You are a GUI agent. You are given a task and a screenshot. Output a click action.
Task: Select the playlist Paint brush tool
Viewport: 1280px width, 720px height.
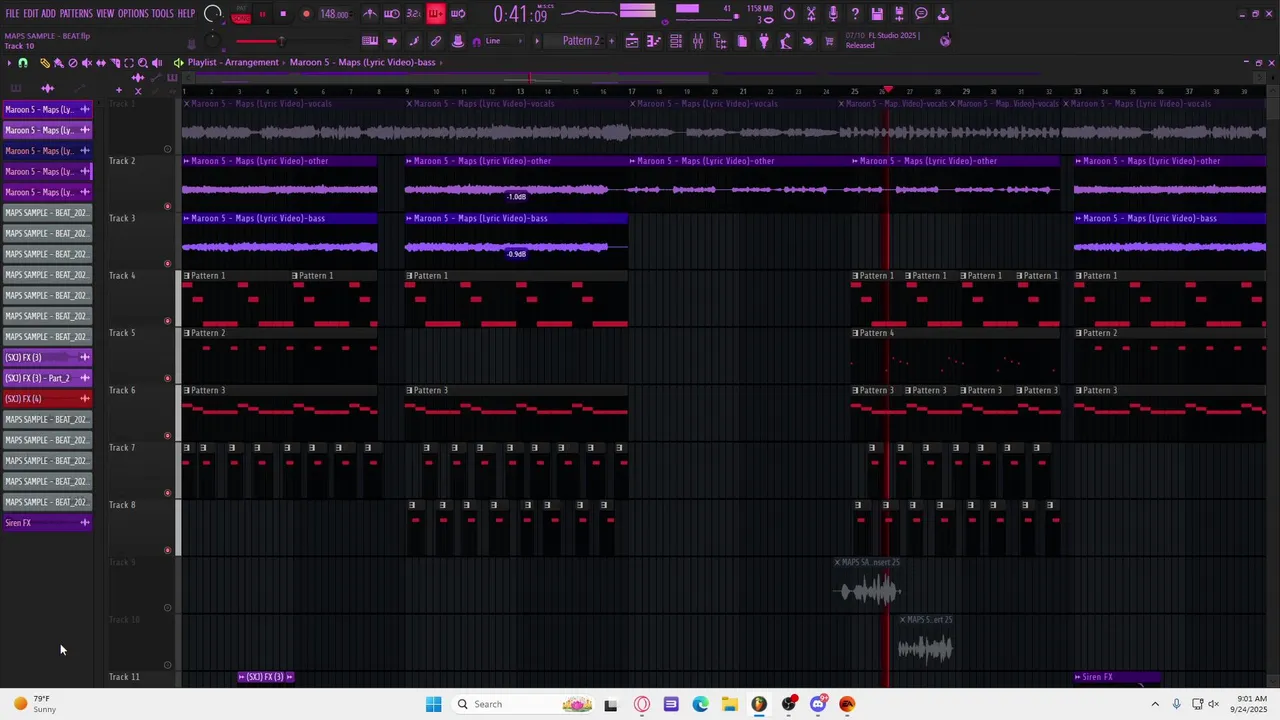tap(59, 63)
